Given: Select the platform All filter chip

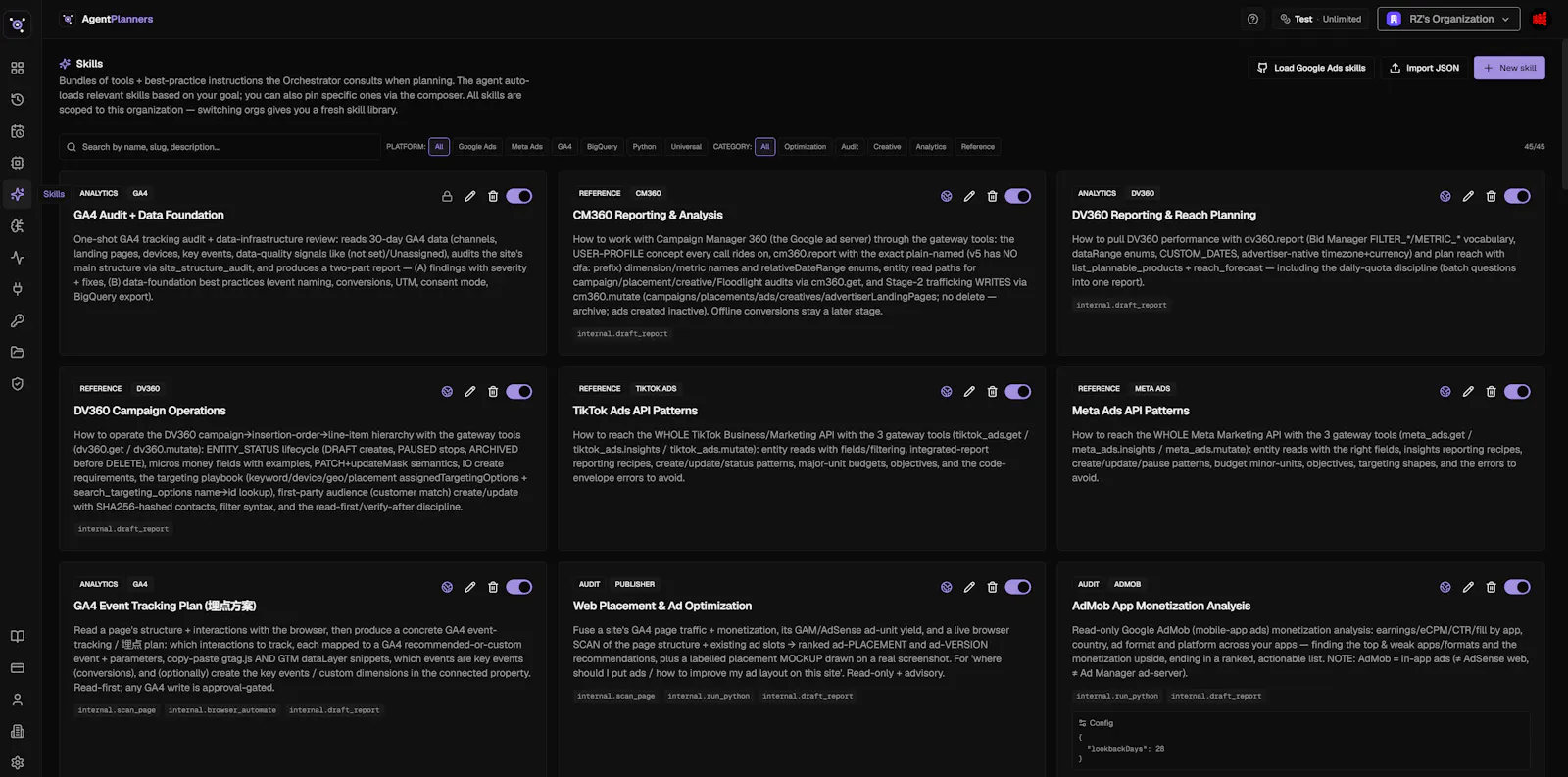Looking at the screenshot, I should point(439,147).
